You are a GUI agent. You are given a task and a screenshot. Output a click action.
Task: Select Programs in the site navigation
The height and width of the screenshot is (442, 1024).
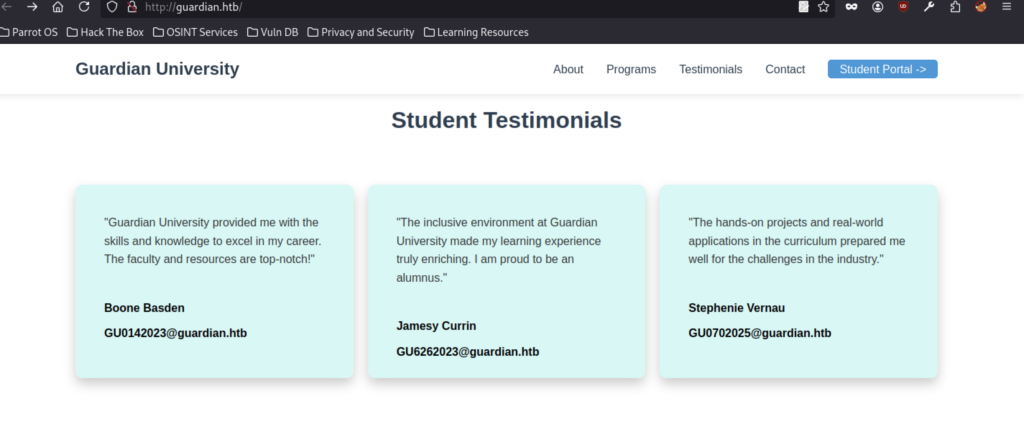pos(631,69)
